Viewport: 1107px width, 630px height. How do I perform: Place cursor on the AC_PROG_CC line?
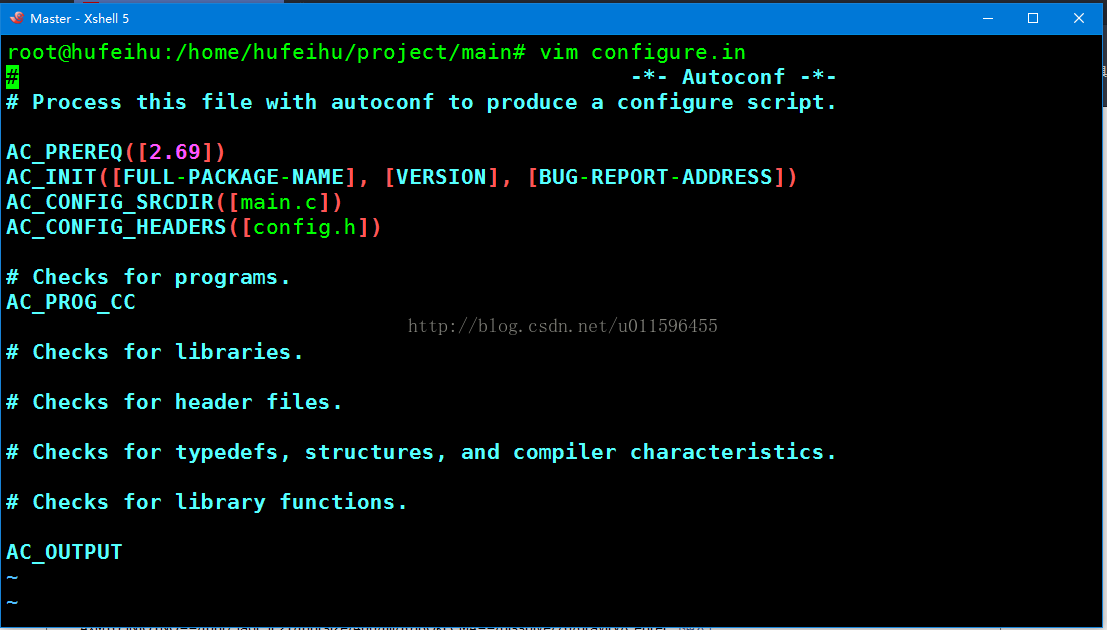(71, 302)
